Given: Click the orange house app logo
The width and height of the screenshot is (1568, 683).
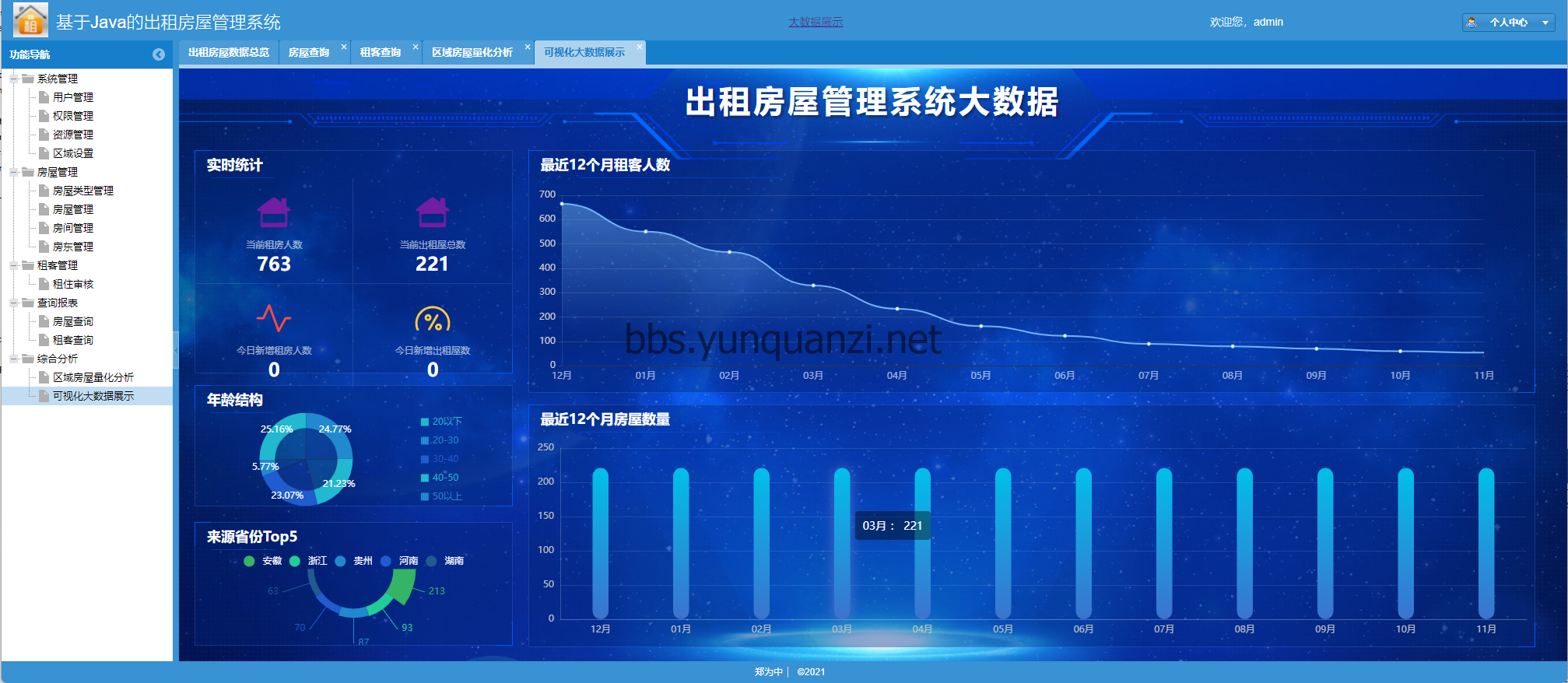Looking at the screenshot, I should (30, 20).
